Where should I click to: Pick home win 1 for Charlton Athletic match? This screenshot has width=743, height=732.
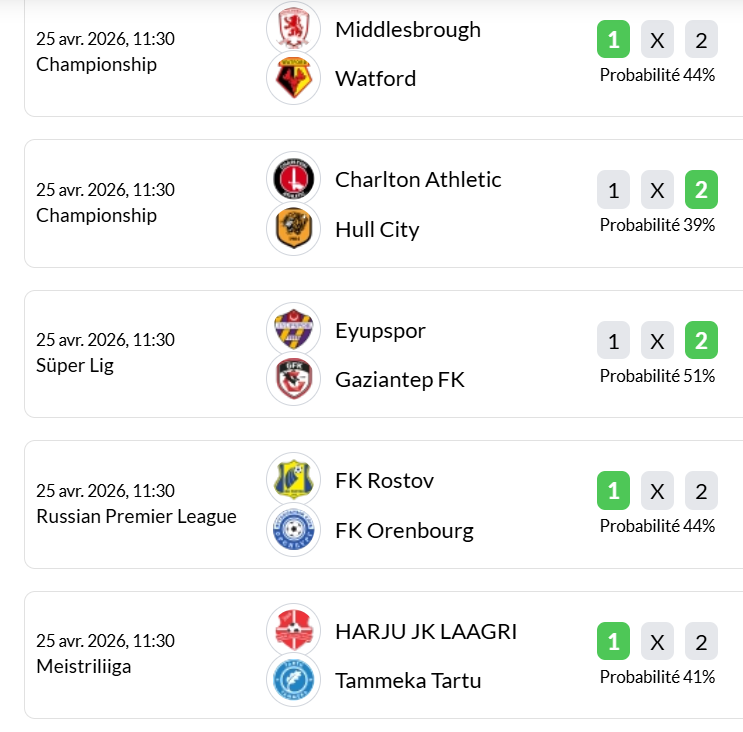[x=613, y=190]
